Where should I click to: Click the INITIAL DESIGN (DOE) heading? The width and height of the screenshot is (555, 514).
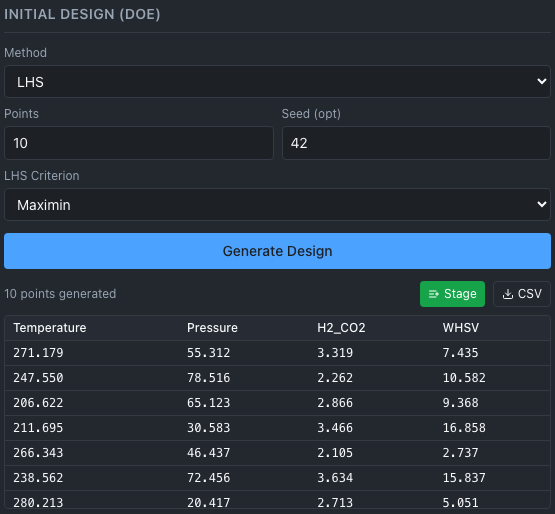tap(82, 14)
